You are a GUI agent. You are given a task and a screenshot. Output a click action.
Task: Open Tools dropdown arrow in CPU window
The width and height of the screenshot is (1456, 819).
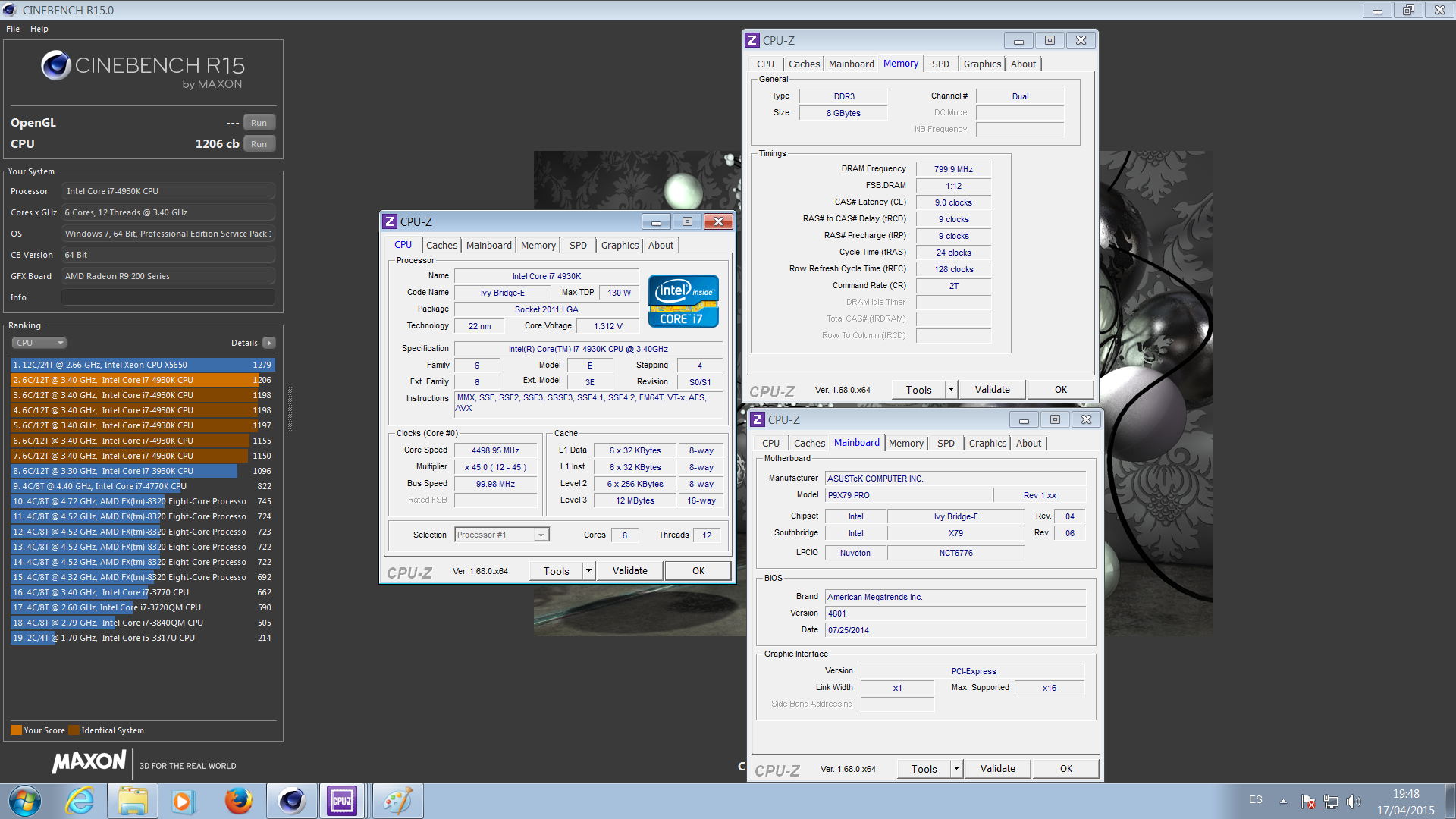tap(588, 571)
